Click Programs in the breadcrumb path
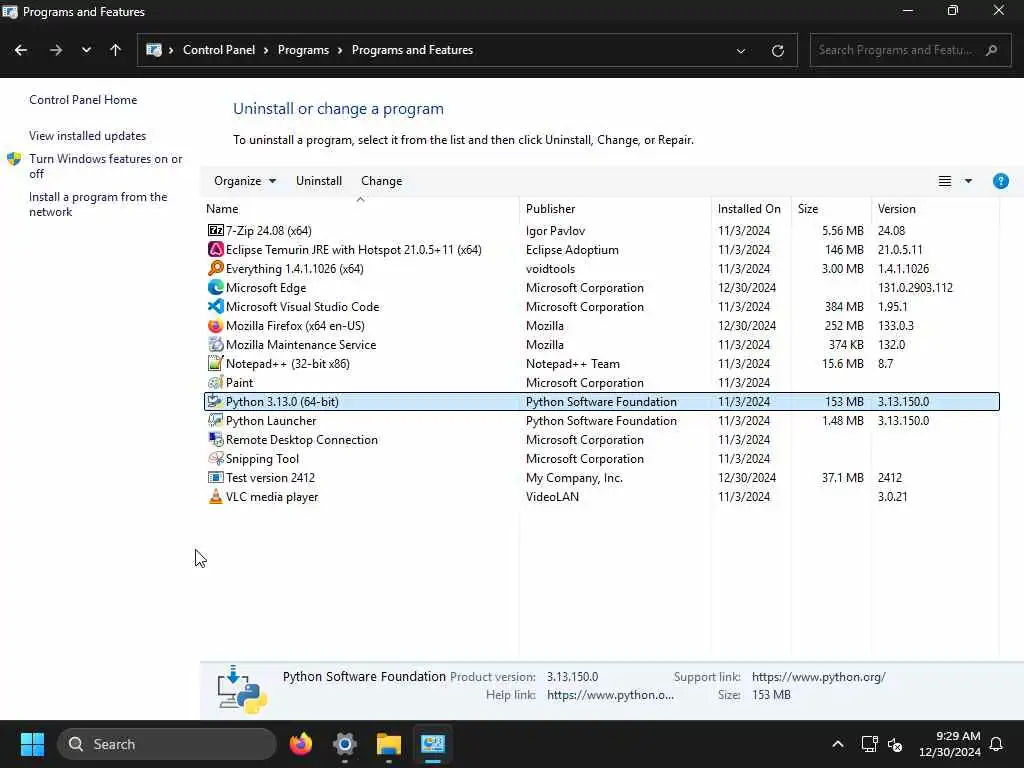 click(303, 50)
